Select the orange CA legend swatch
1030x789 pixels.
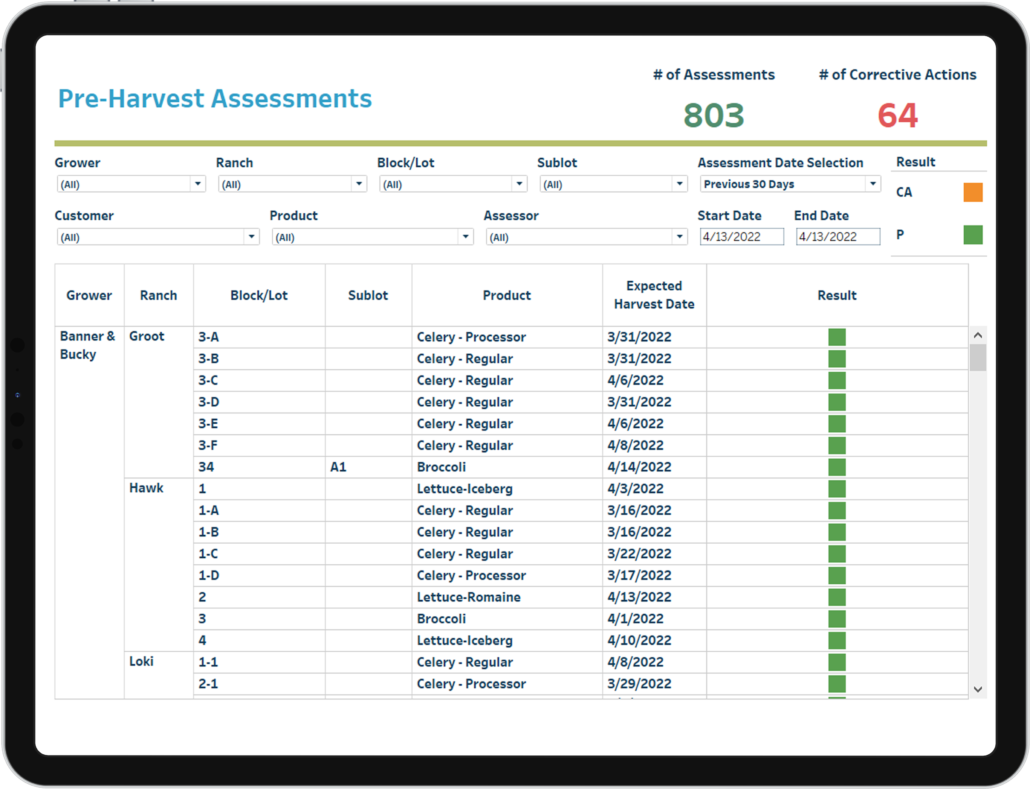point(972,192)
